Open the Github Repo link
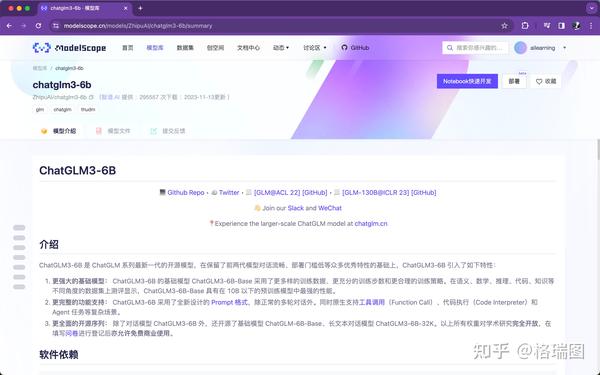This screenshot has height=375, width=600. coord(186,192)
